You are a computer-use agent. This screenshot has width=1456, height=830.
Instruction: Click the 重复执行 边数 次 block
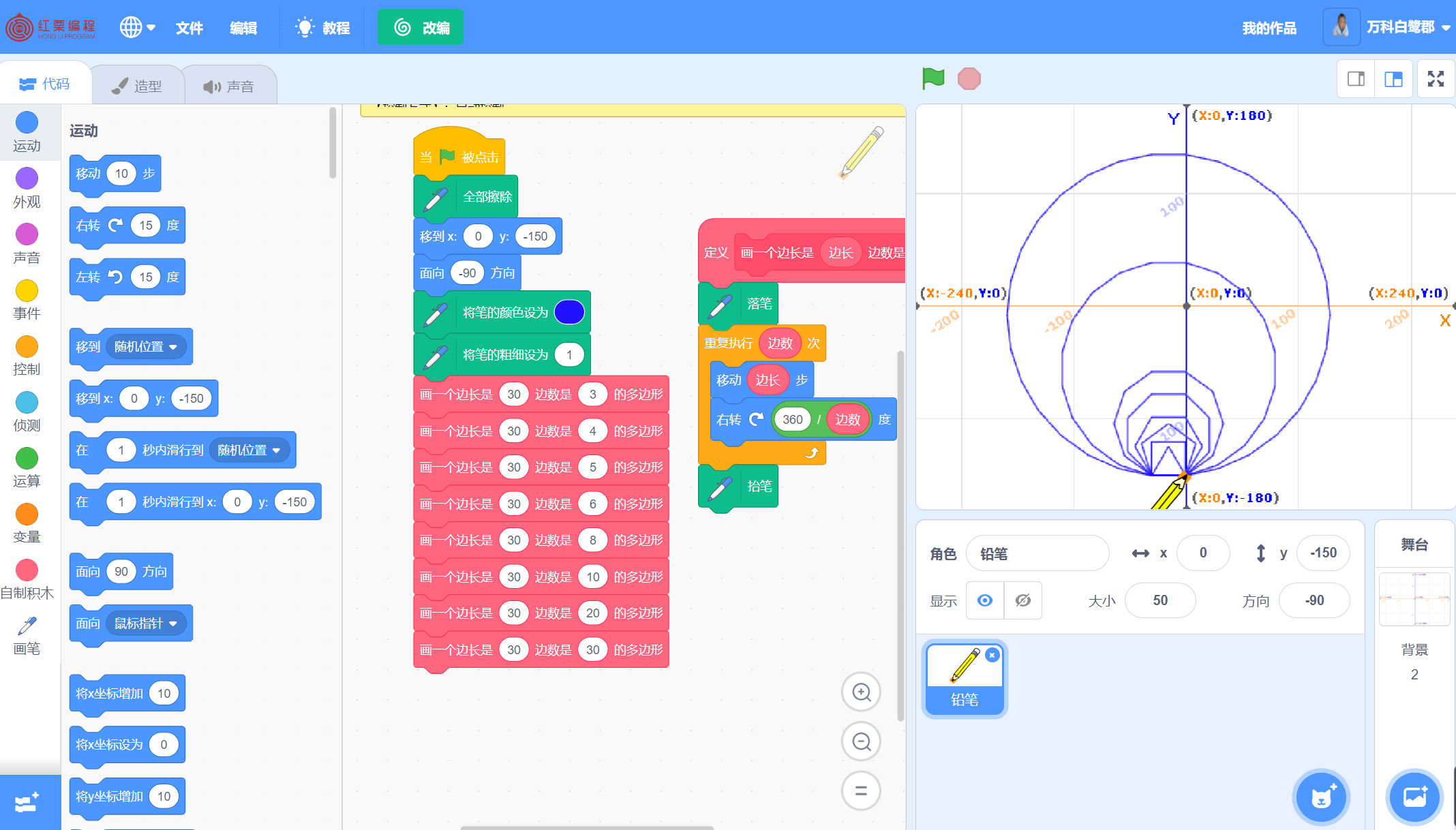point(762,343)
